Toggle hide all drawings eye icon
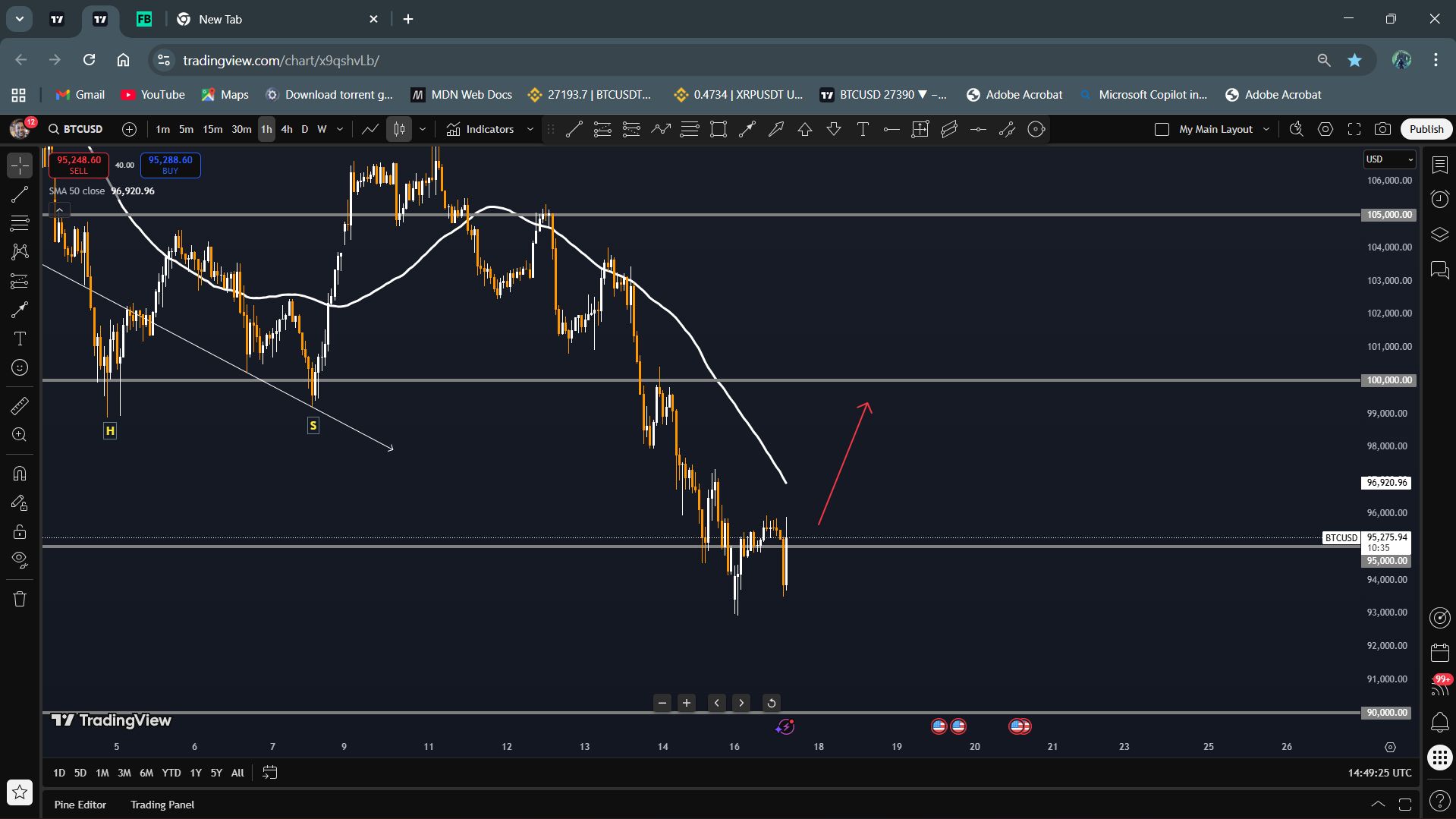 tap(20, 560)
